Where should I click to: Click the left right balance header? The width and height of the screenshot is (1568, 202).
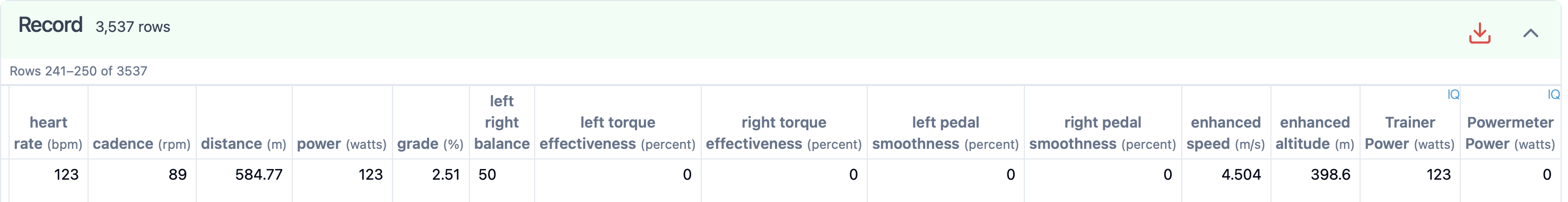click(x=502, y=123)
